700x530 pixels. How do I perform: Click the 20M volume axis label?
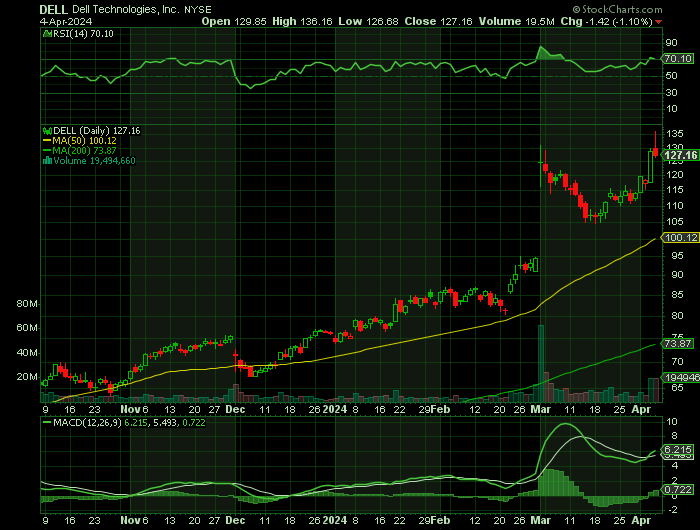pos(27,377)
